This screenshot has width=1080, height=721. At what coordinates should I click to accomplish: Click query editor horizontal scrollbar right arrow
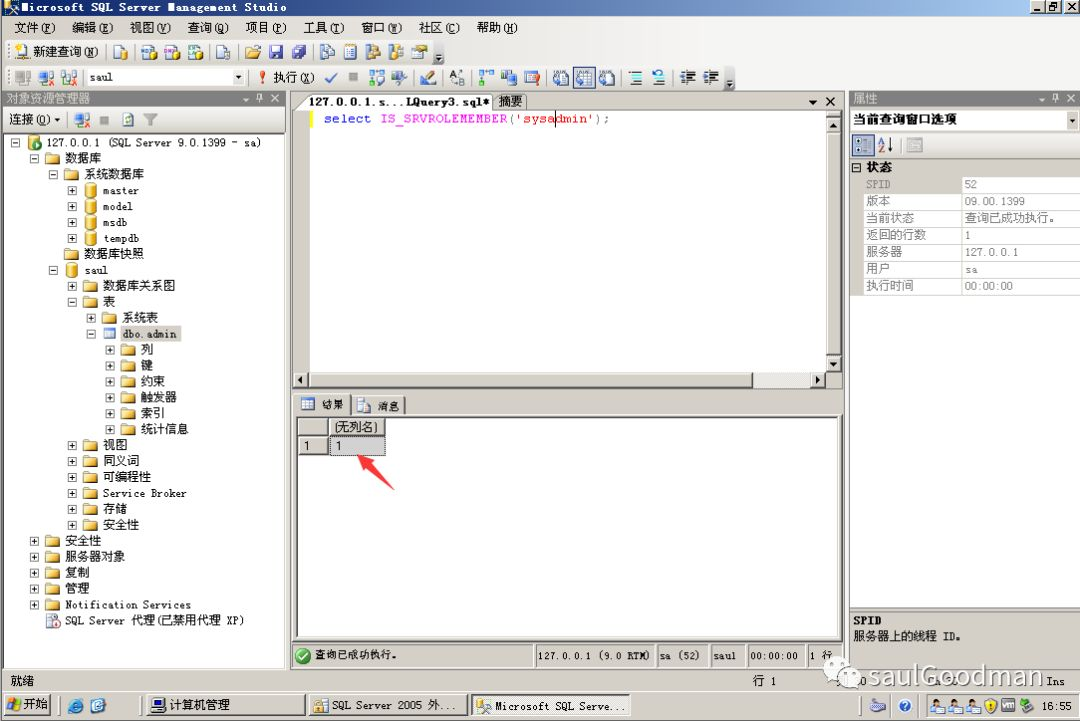[818, 379]
